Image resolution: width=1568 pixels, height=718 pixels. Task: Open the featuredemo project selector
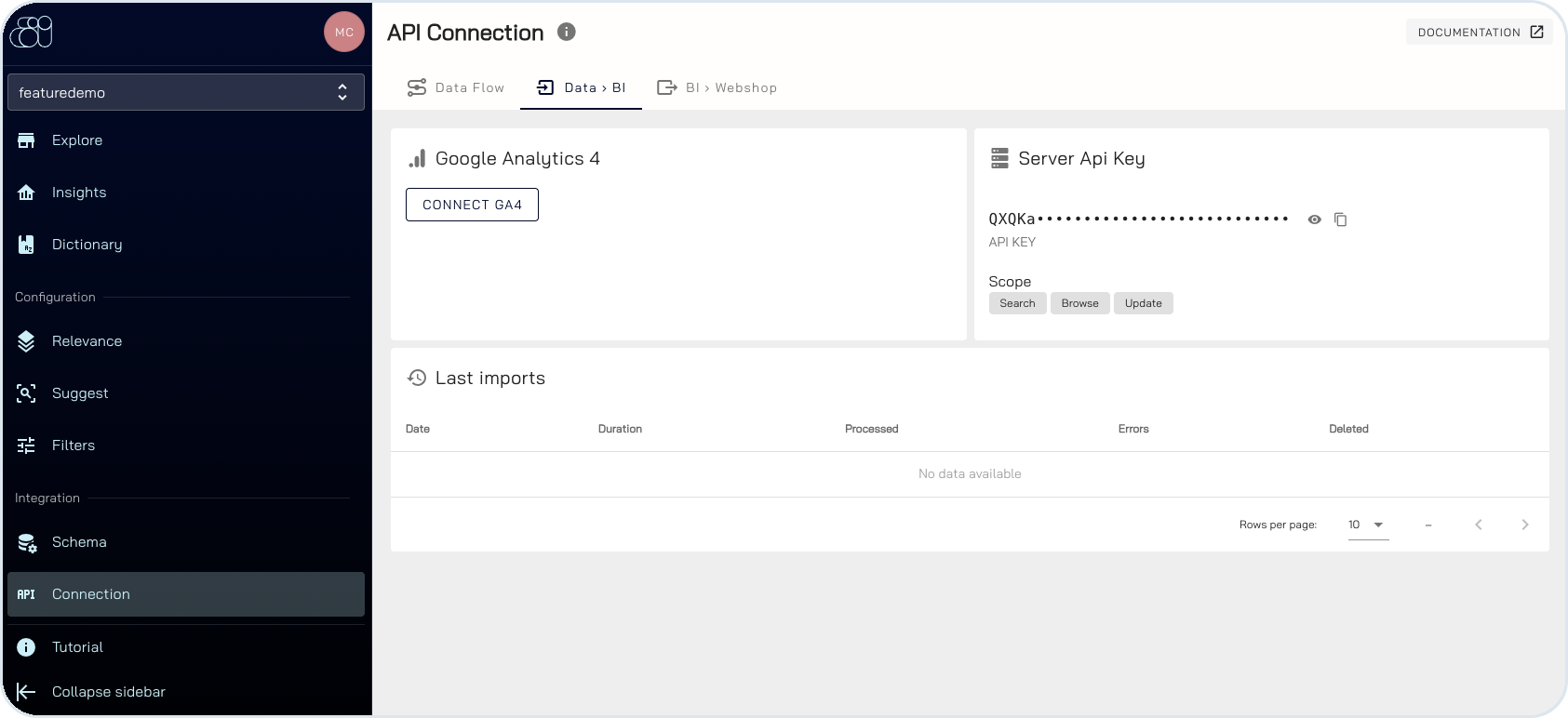click(186, 92)
